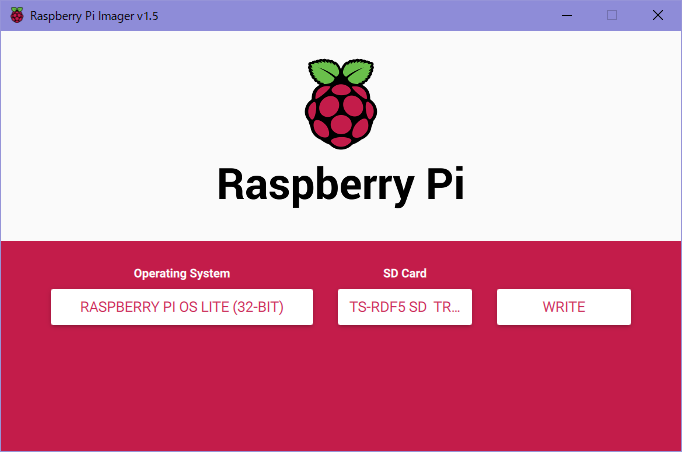The height and width of the screenshot is (452, 682).
Task: Choose storage via TS-RDF5 SD card button
Action: click(405, 307)
